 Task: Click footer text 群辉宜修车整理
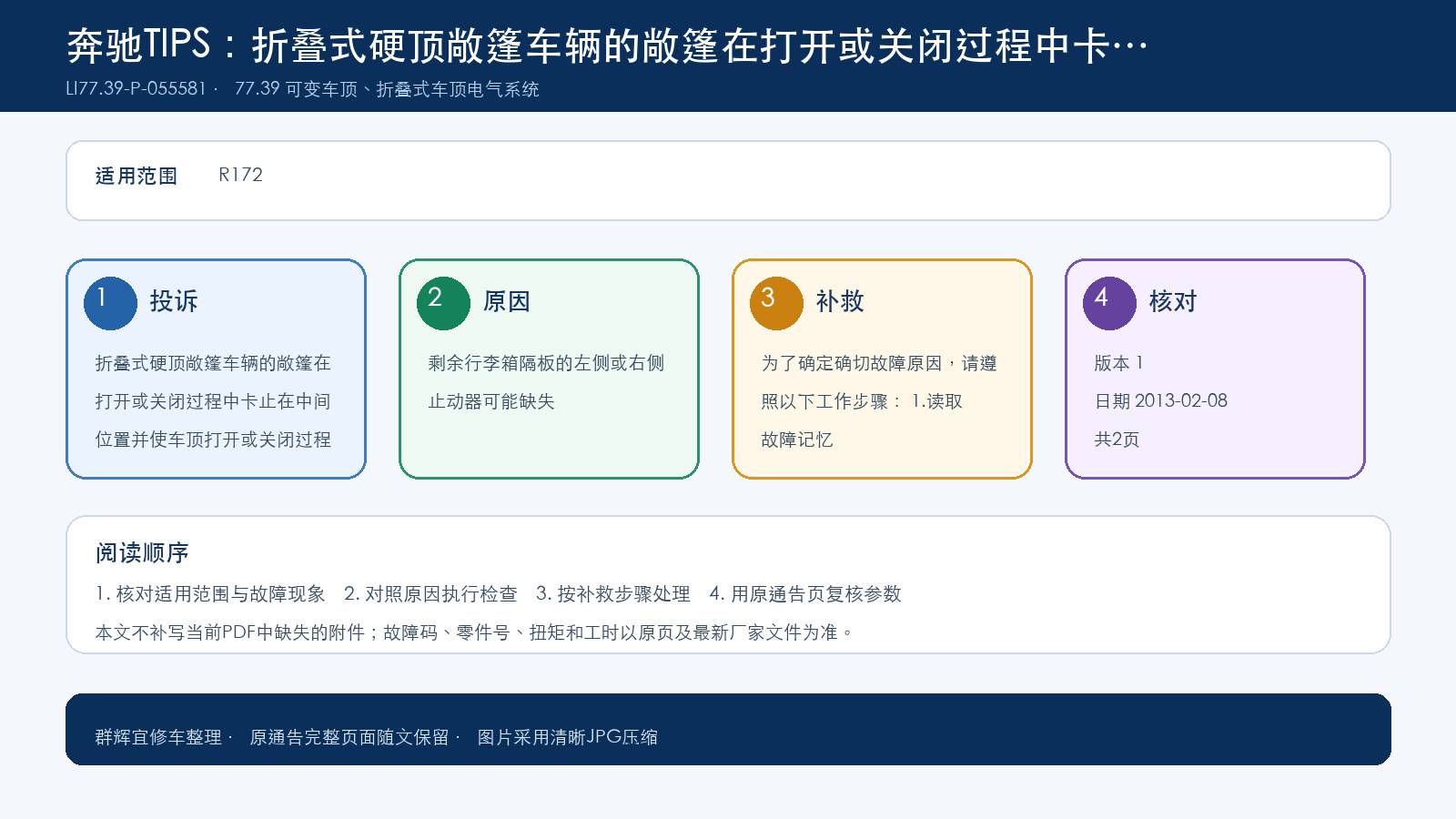tap(158, 737)
